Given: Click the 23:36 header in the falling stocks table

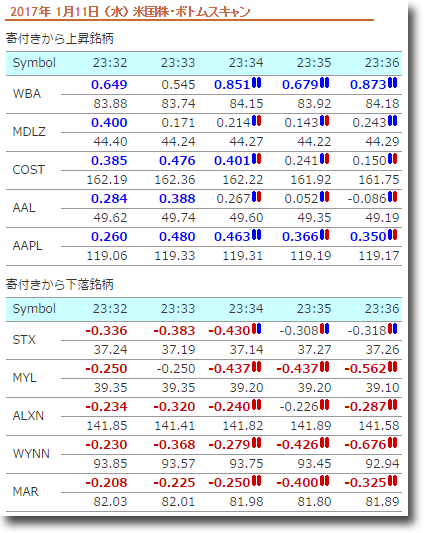Looking at the screenshot, I should pyautogui.click(x=382, y=309).
